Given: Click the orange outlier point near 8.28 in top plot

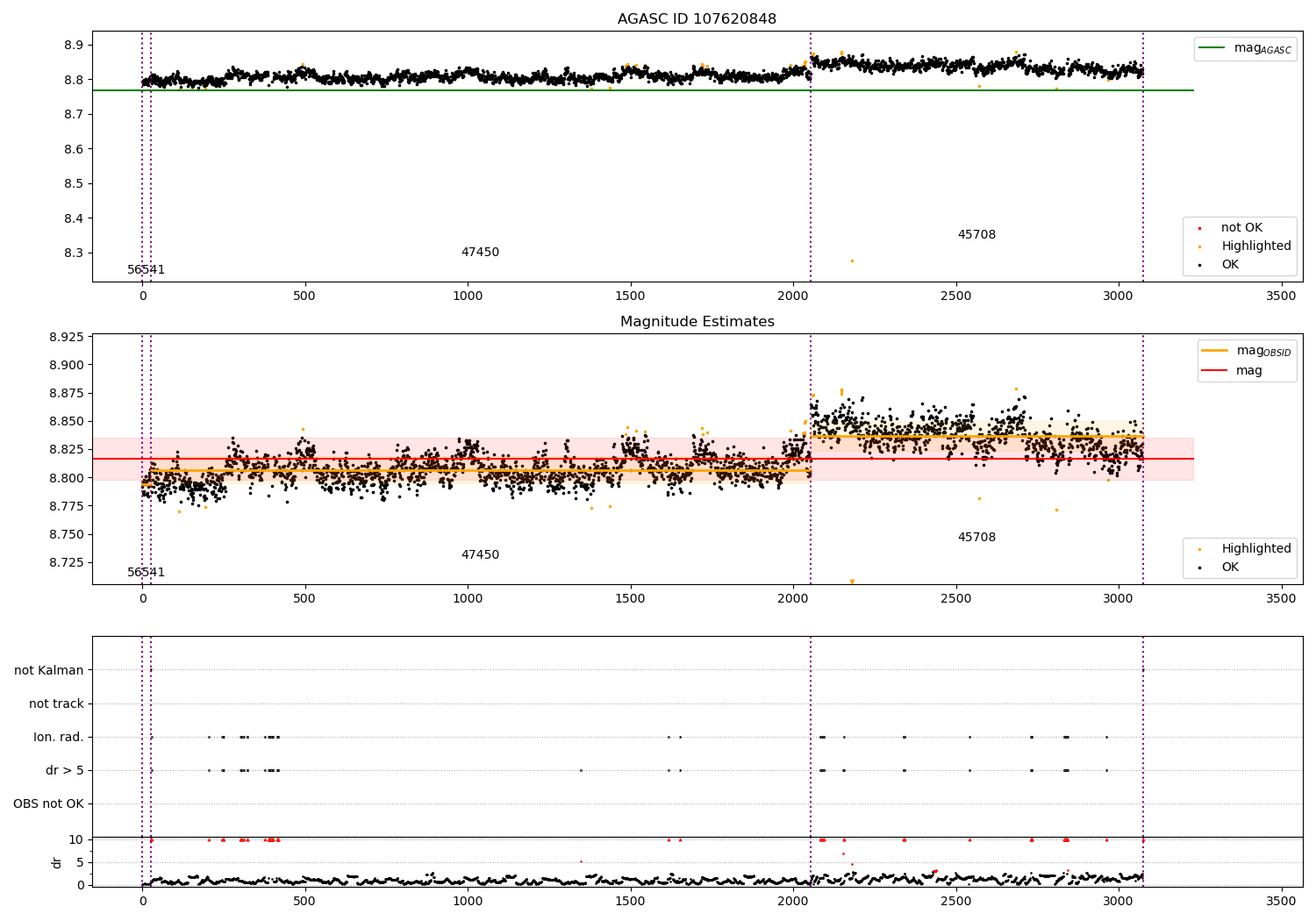Looking at the screenshot, I should click(x=852, y=261).
